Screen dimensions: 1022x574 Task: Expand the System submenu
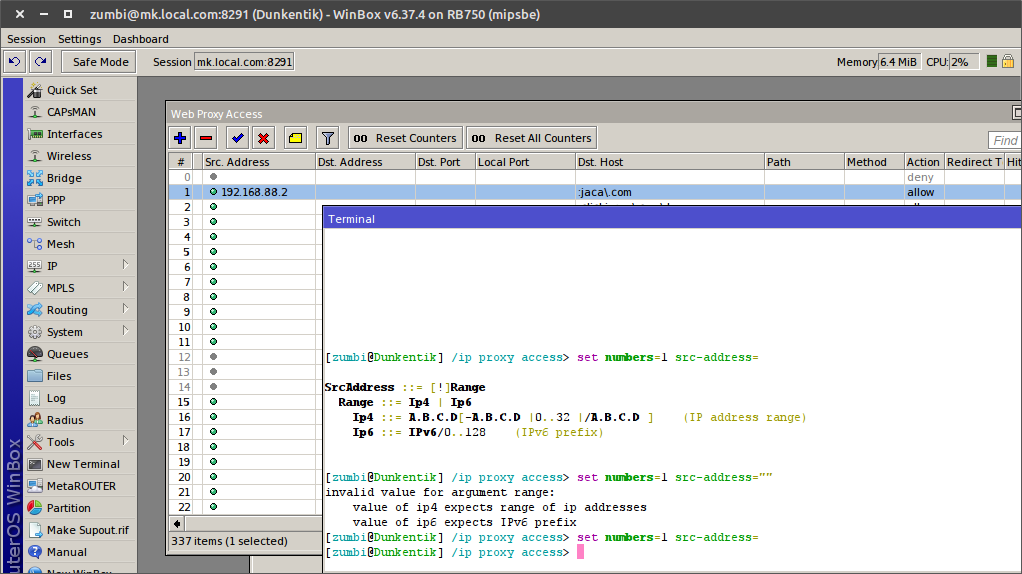tap(80, 332)
